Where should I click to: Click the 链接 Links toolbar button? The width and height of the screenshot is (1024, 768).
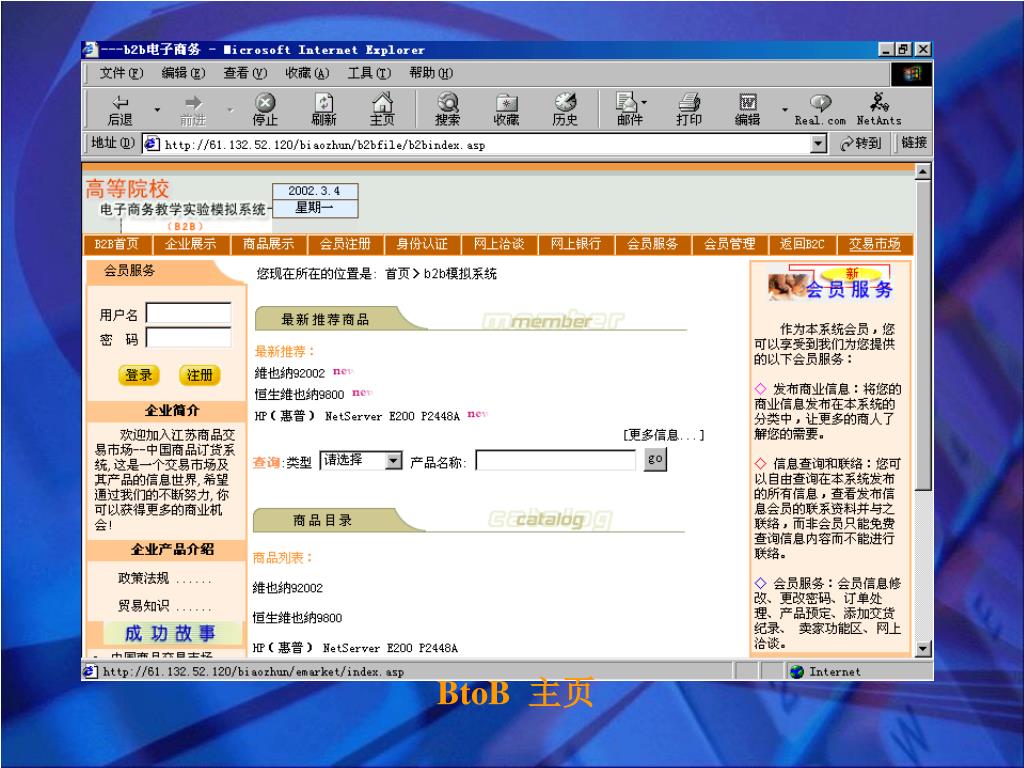pos(914,143)
